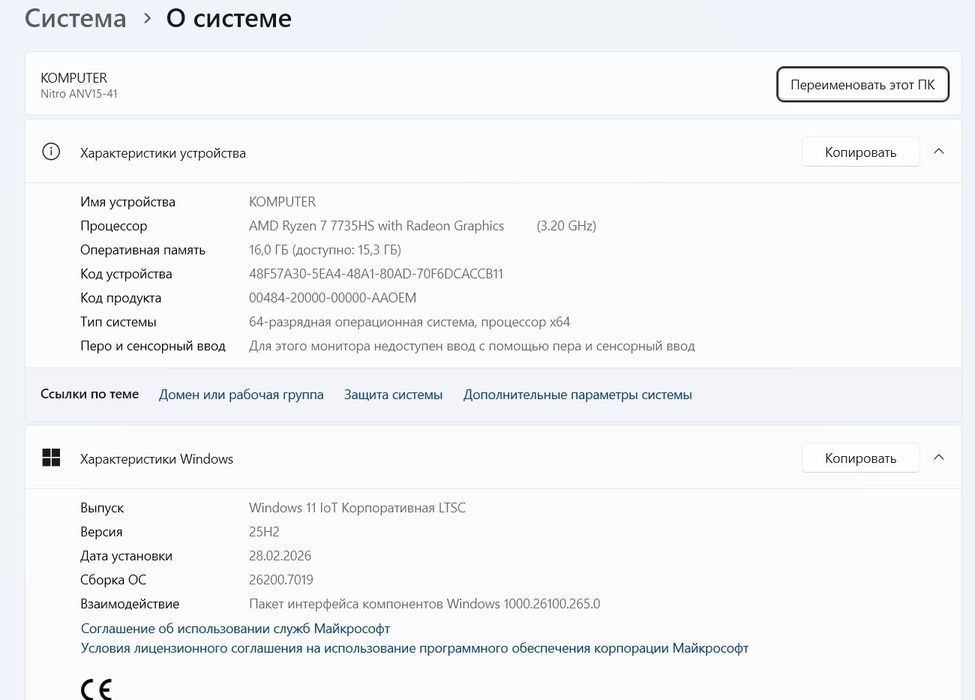
Task: Click the KOMPUTER name in the top card
Action: (x=74, y=78)
